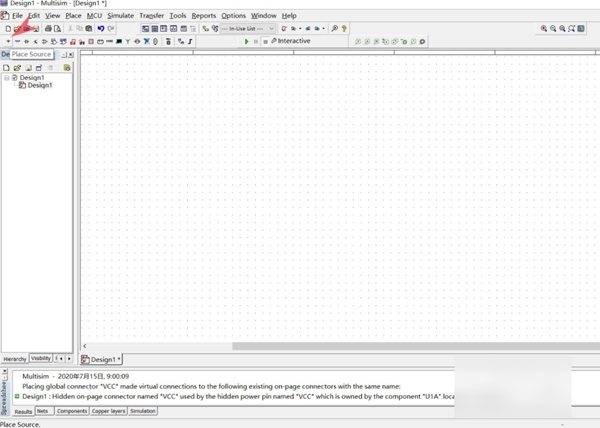The image size is (600, 428).
Task: Click the Undo icon in toolbar
Action: tap(101, 29)
